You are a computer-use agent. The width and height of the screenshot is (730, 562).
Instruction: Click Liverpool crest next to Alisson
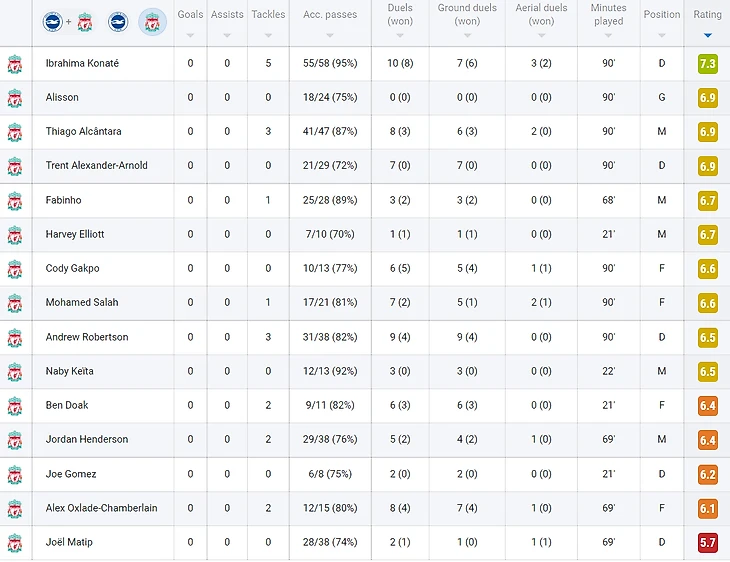point(15,98)
